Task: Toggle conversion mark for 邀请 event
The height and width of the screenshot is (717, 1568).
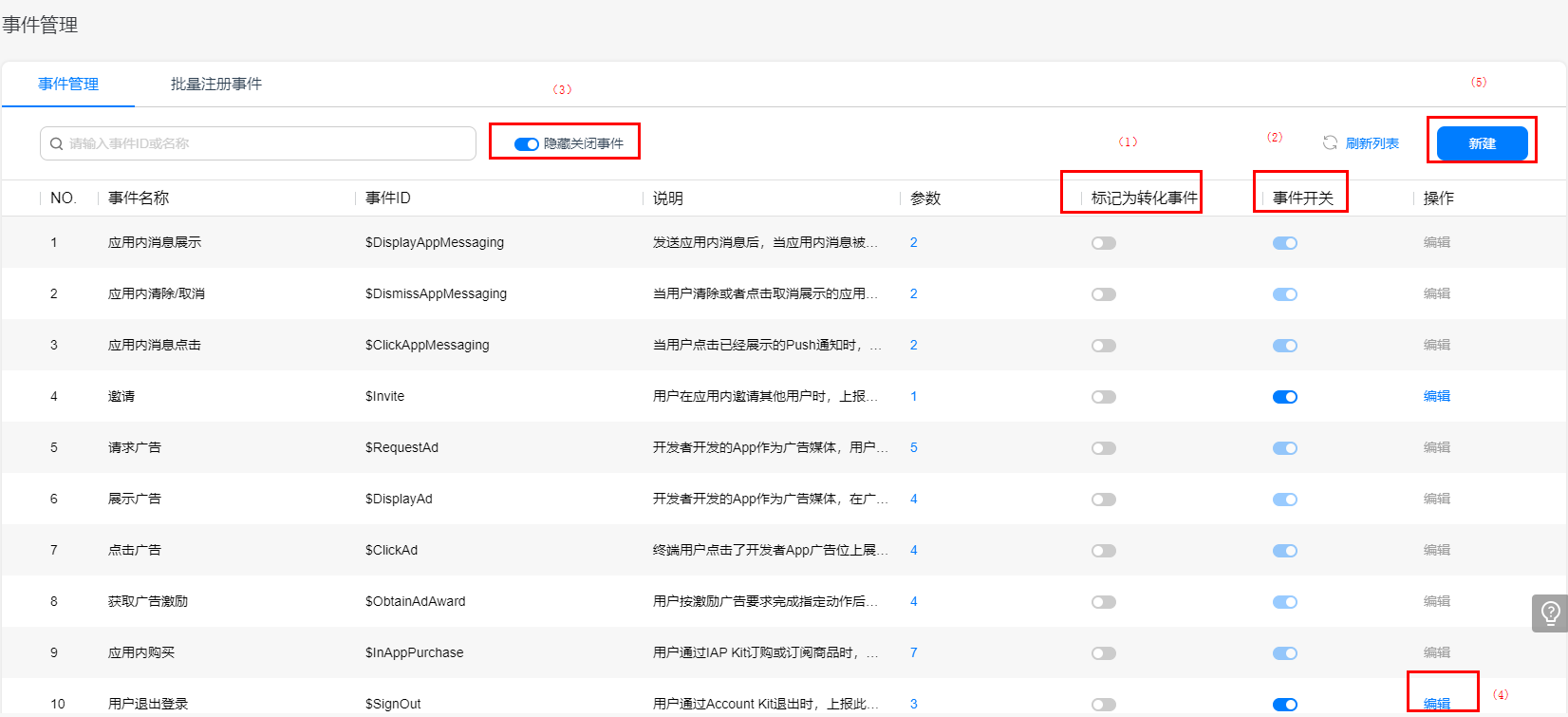Action: pyautogui.click(x=1104, y=397)
